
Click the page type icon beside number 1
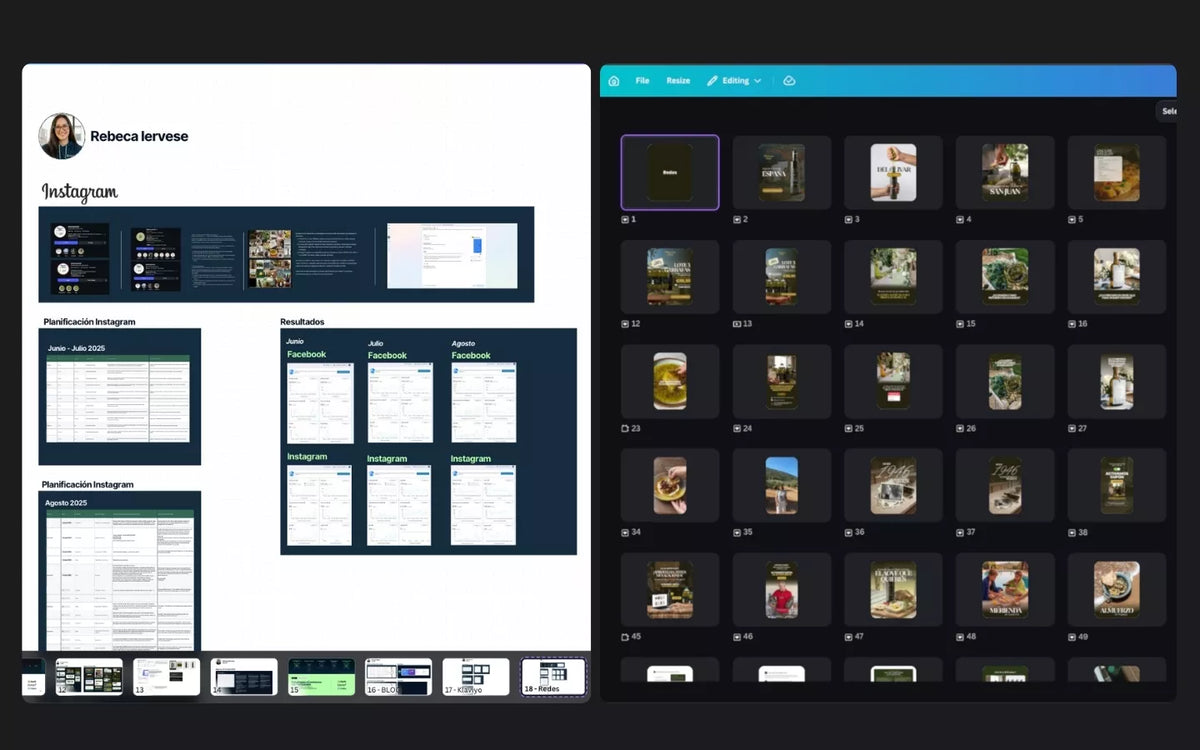[x=625, y=219]
